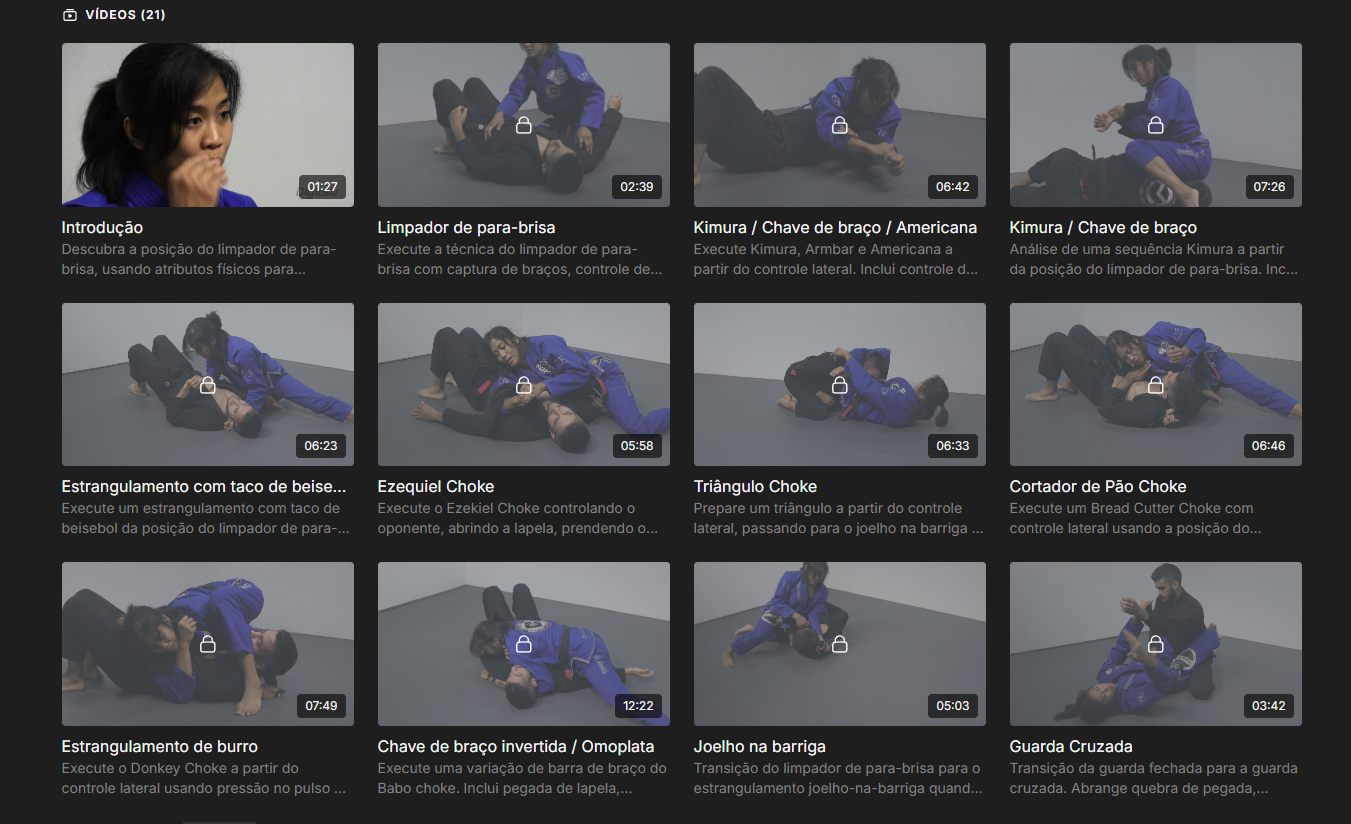Viewport: 1351px width, 824px height.
Task: Click lock icon on Guarda Cruzada thumbnail
Action: [1155, 644]
